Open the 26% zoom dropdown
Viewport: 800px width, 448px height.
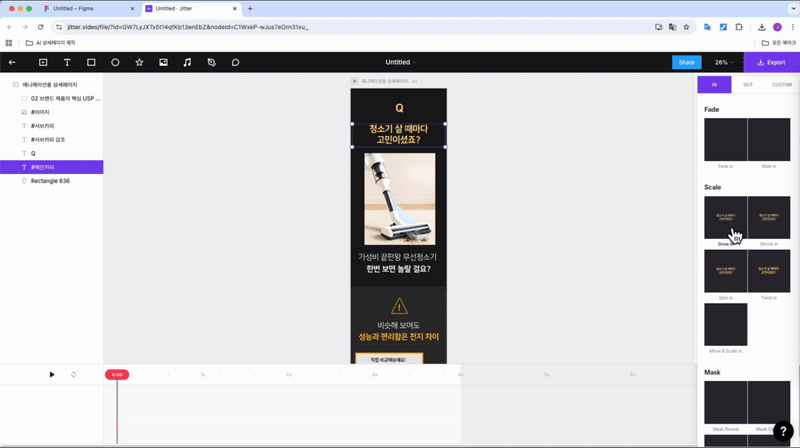[x=724, y=62]
